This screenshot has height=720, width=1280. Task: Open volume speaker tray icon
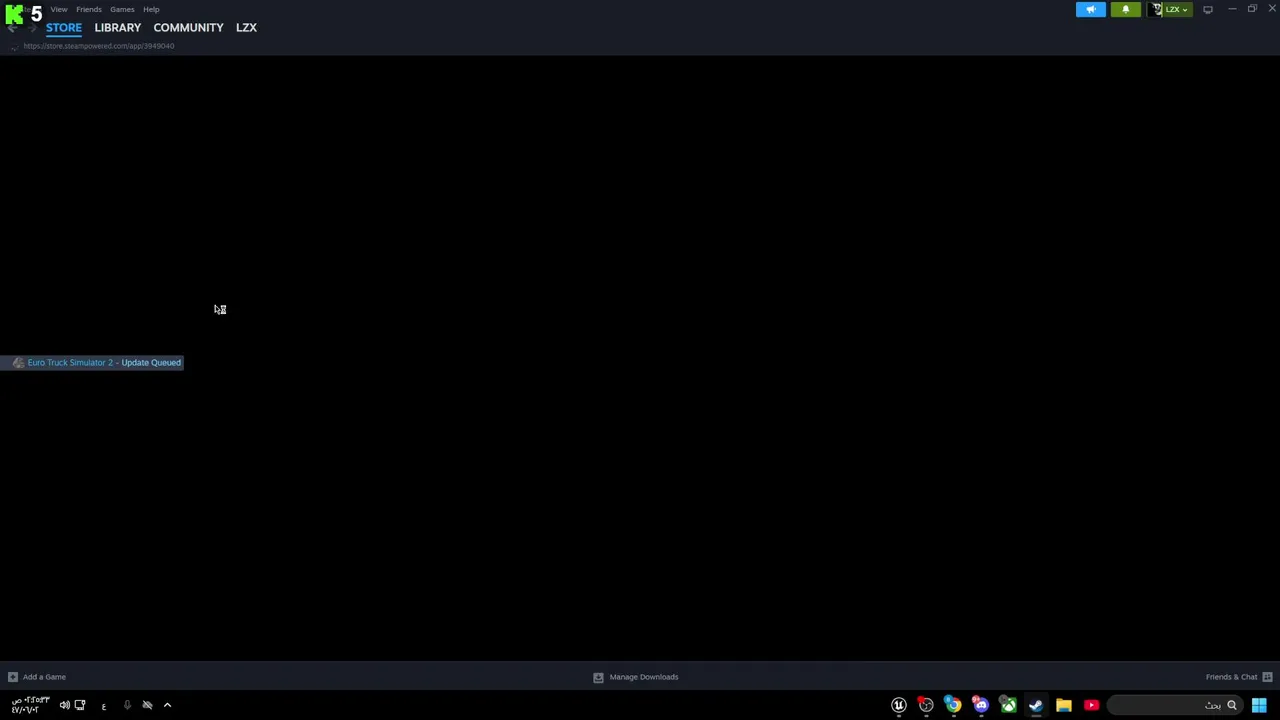click(64, 706)
